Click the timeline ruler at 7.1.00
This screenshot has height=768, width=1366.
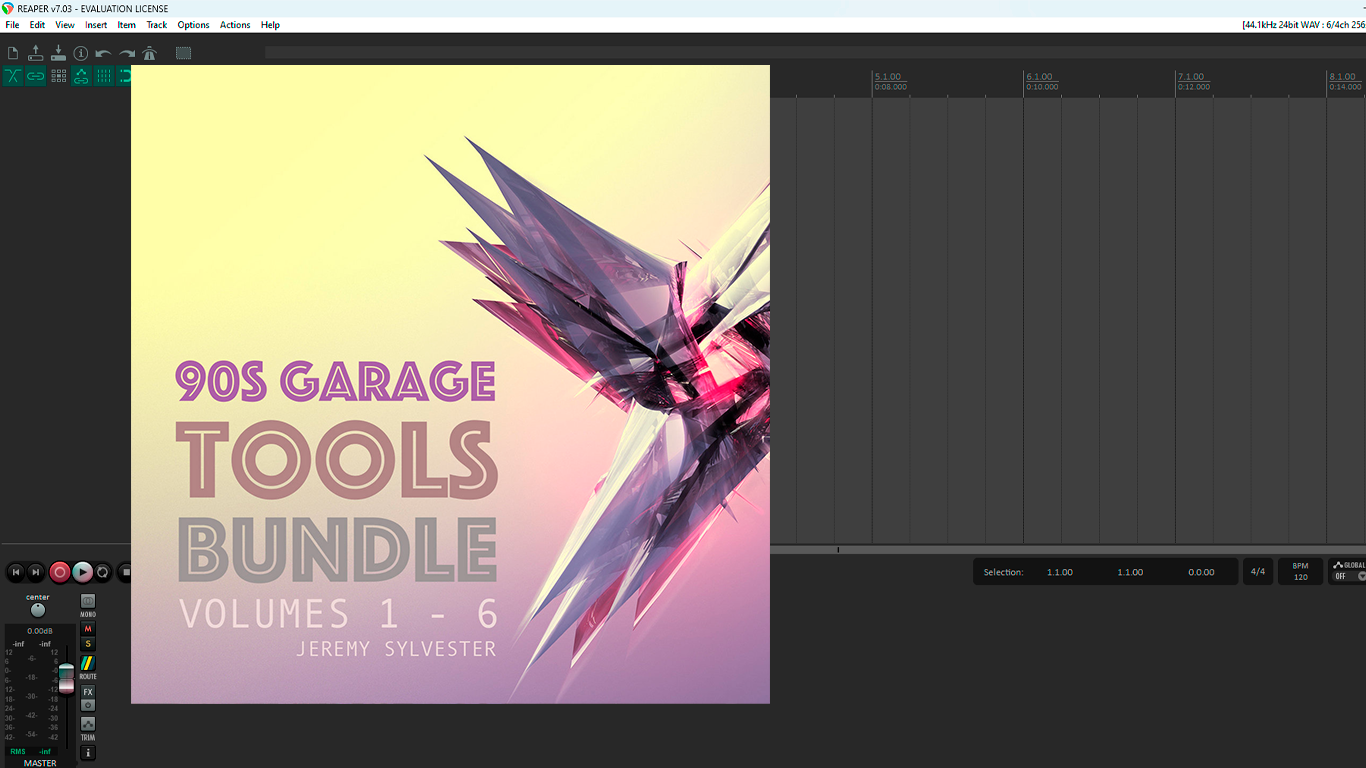(1191, 77)
